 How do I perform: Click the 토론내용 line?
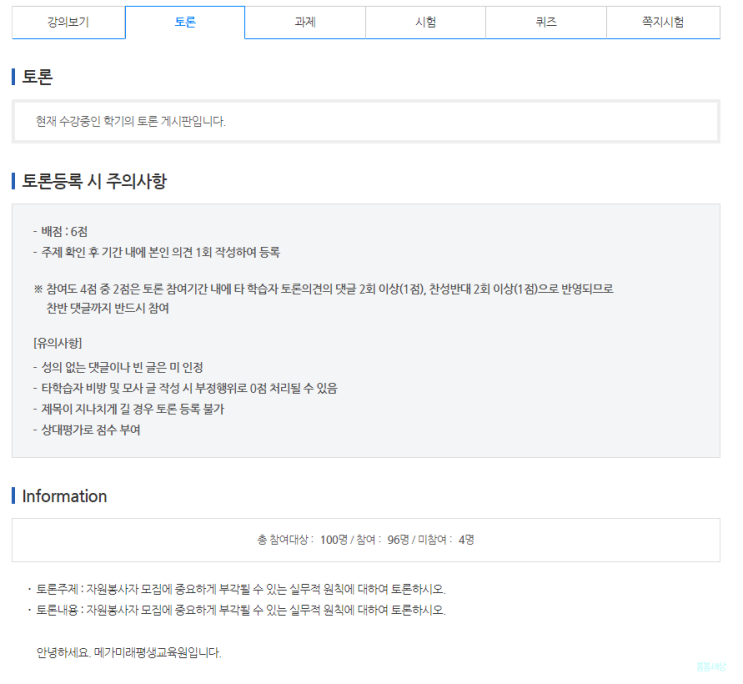pos(241,610)
